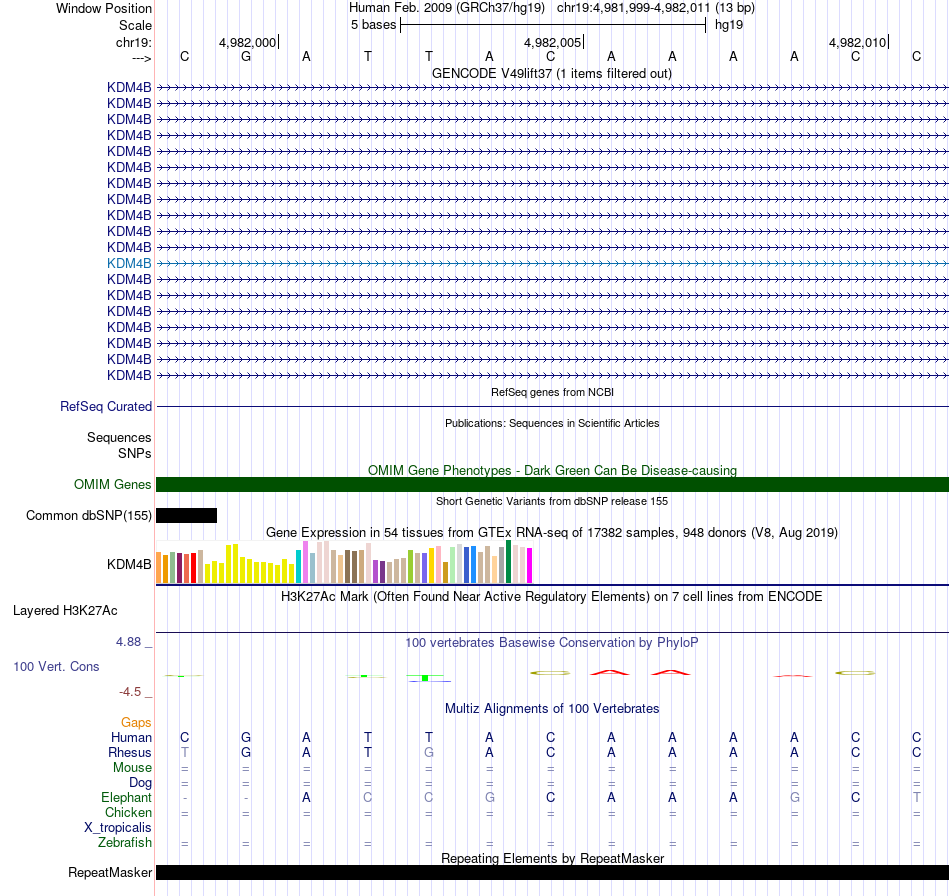Click the Chicken species label
Screen dimensions: 950x896
[128, 812]
